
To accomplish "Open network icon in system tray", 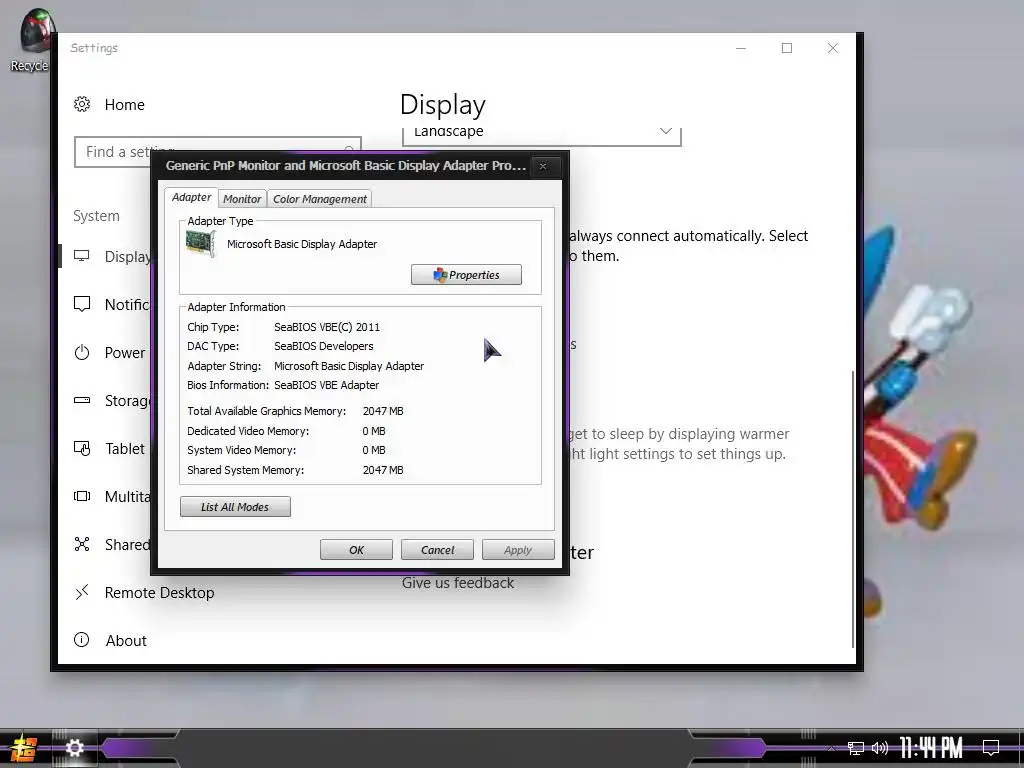I will pyautogui.click(x=856, y=748).
